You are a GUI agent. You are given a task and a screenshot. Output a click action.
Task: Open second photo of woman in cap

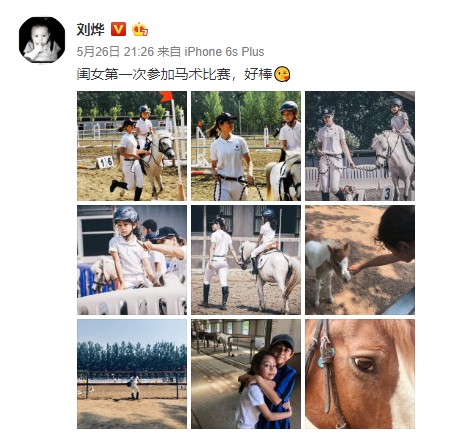[x=246, y=146]
